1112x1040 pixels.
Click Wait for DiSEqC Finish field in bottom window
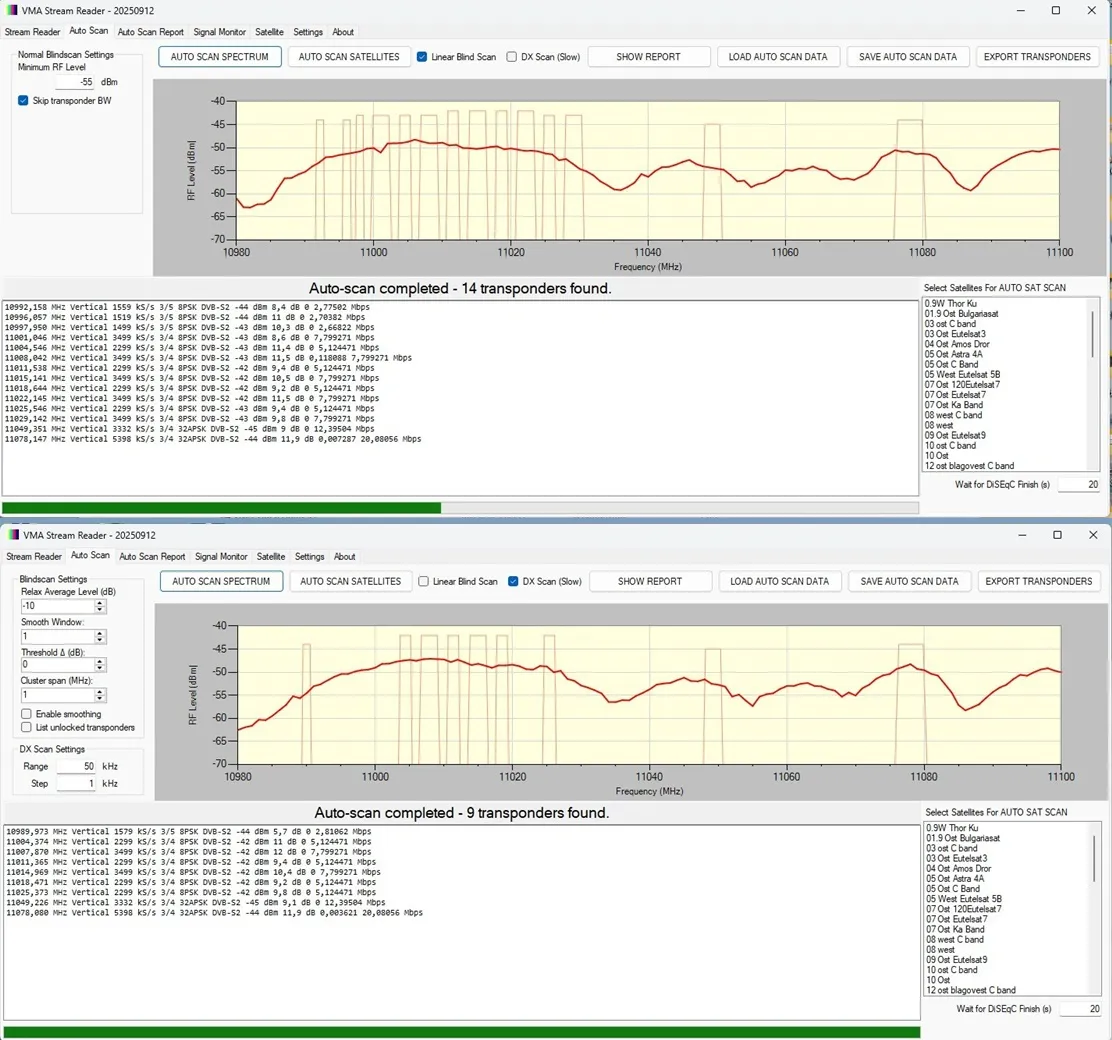[x=1080, y=1009]
